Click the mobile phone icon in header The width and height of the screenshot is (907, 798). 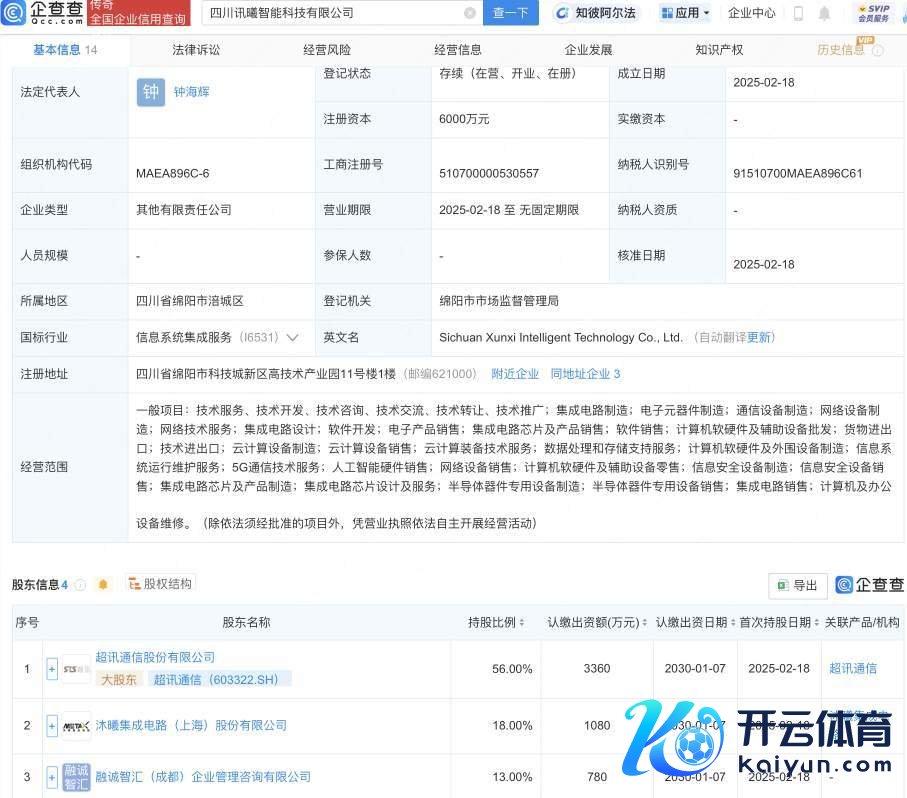(x=798, y=13)
